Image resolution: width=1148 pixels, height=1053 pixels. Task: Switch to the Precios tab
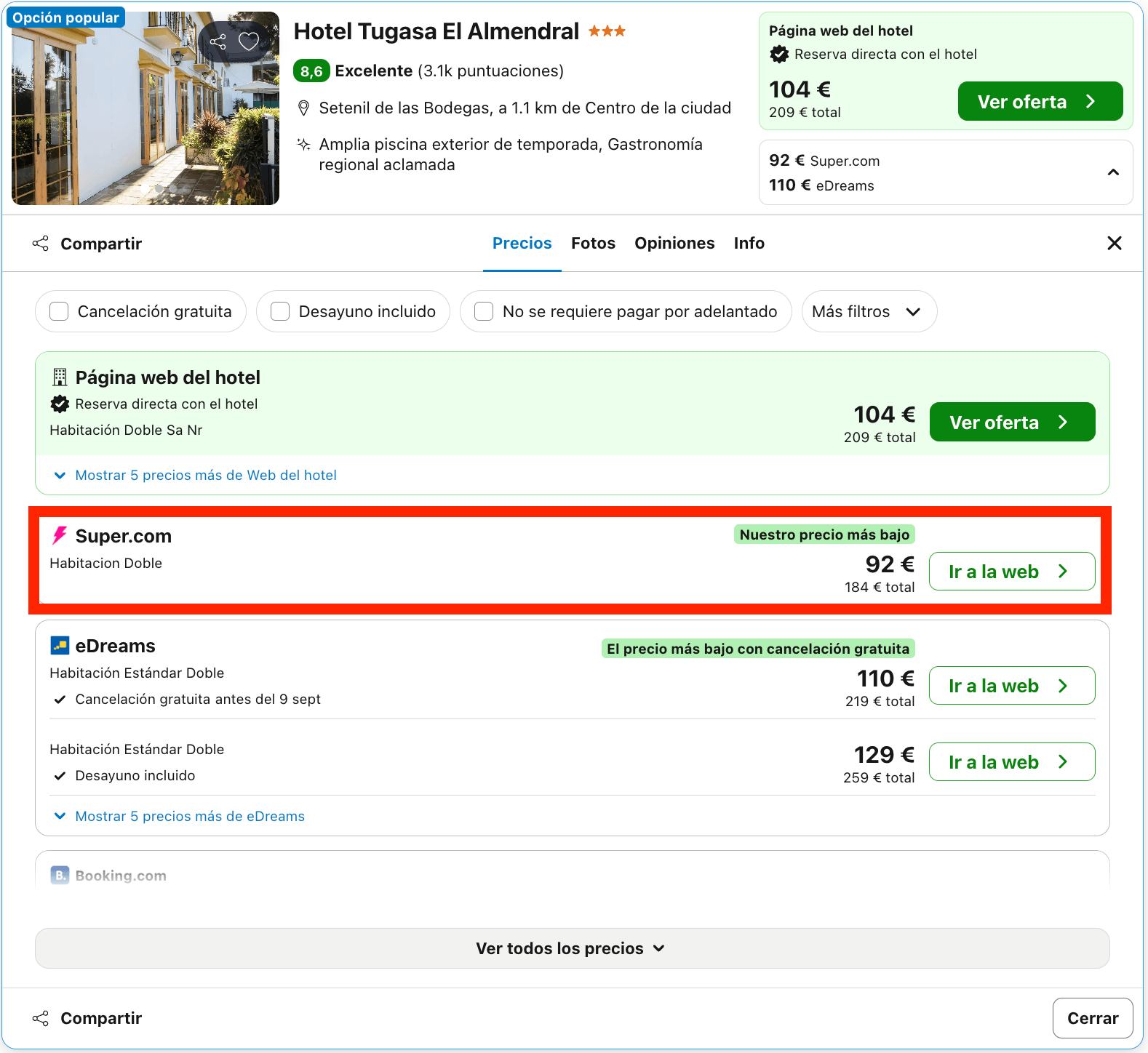pyautogui.click(x=522, y=244)
